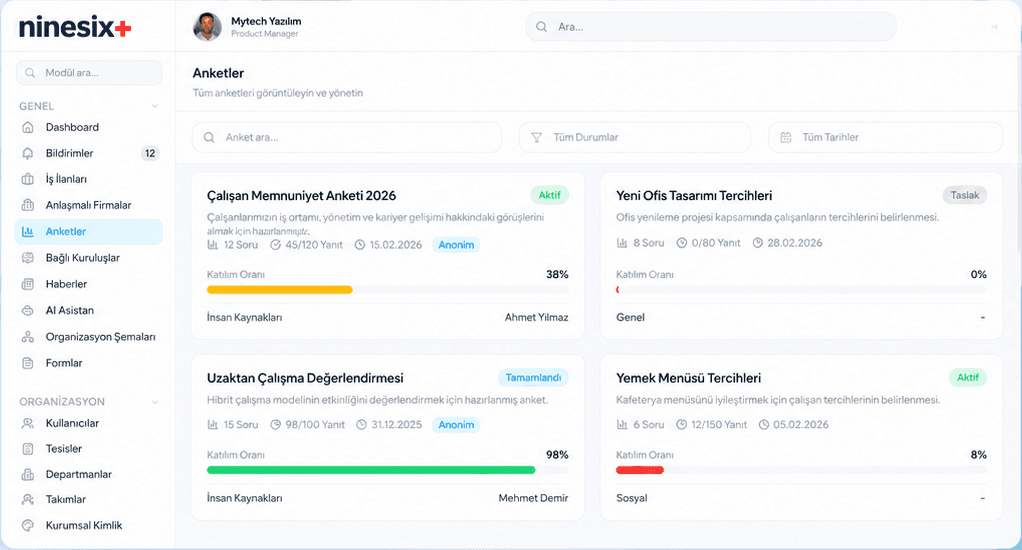Select AI Asistan menu item
The width and height of the screenshot is (1022, 550).
(89, 310)
